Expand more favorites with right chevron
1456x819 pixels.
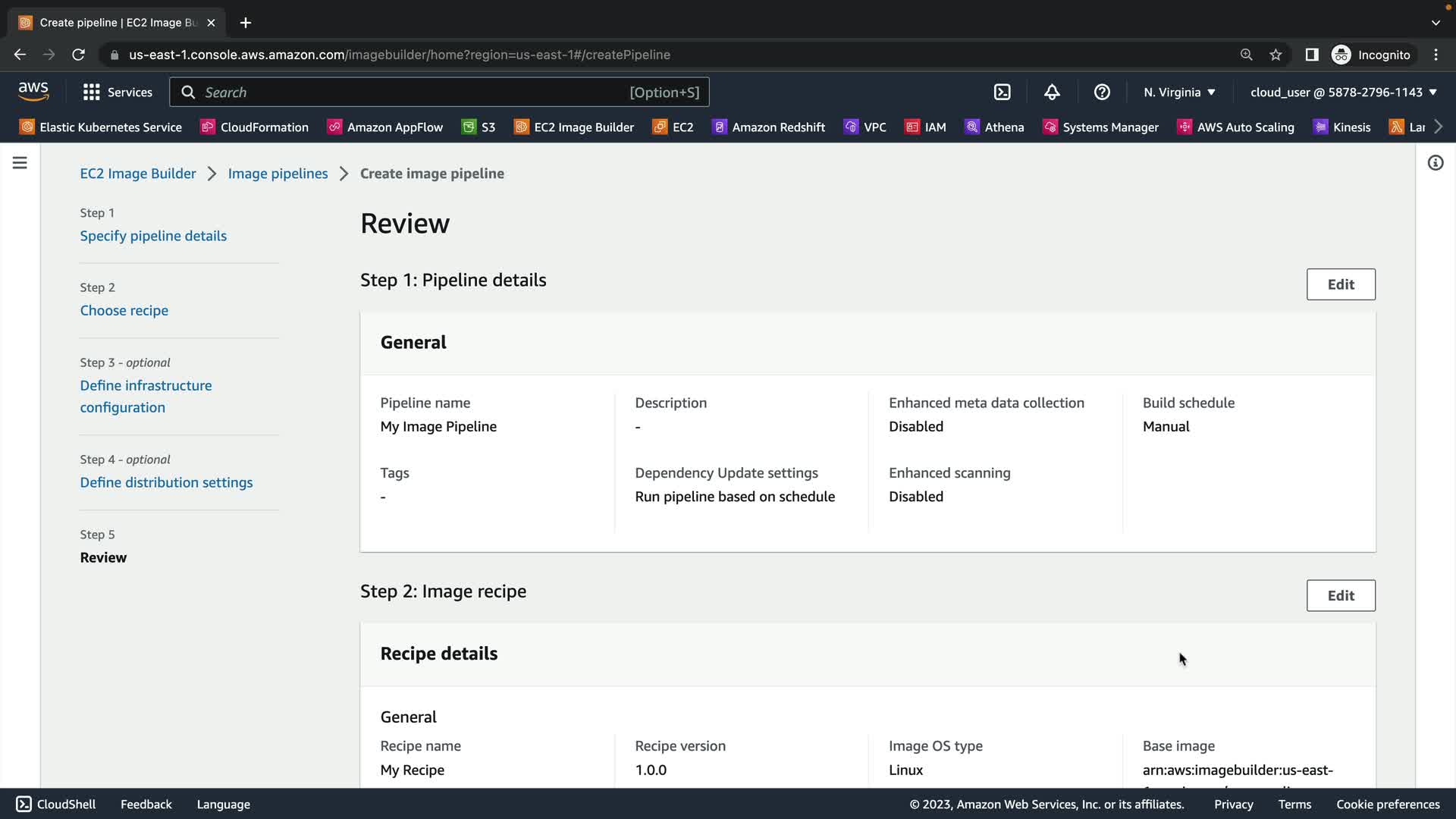pyautogui.click(x=1439, y=127)
